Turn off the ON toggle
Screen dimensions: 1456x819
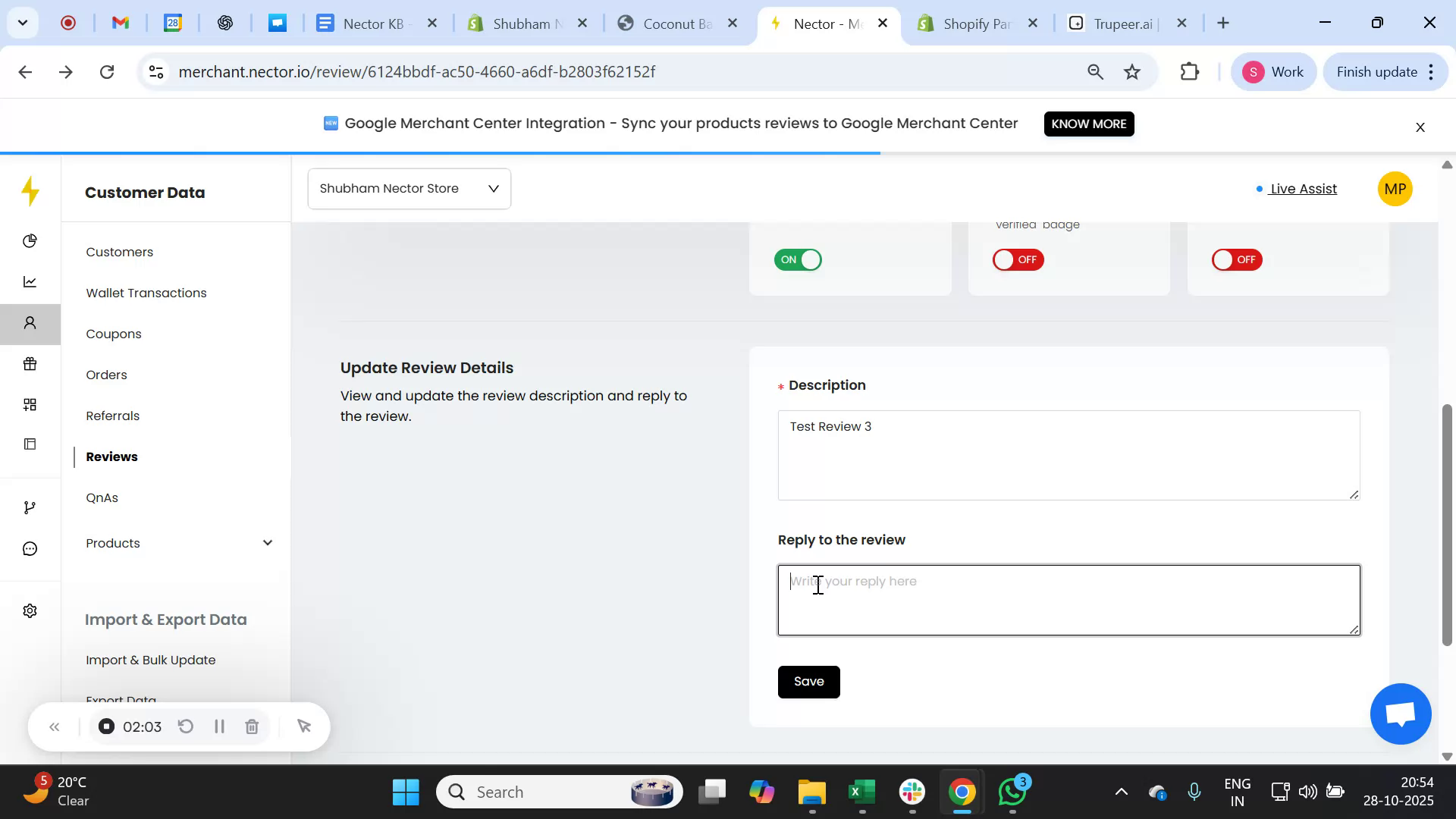tap(798, 259)
